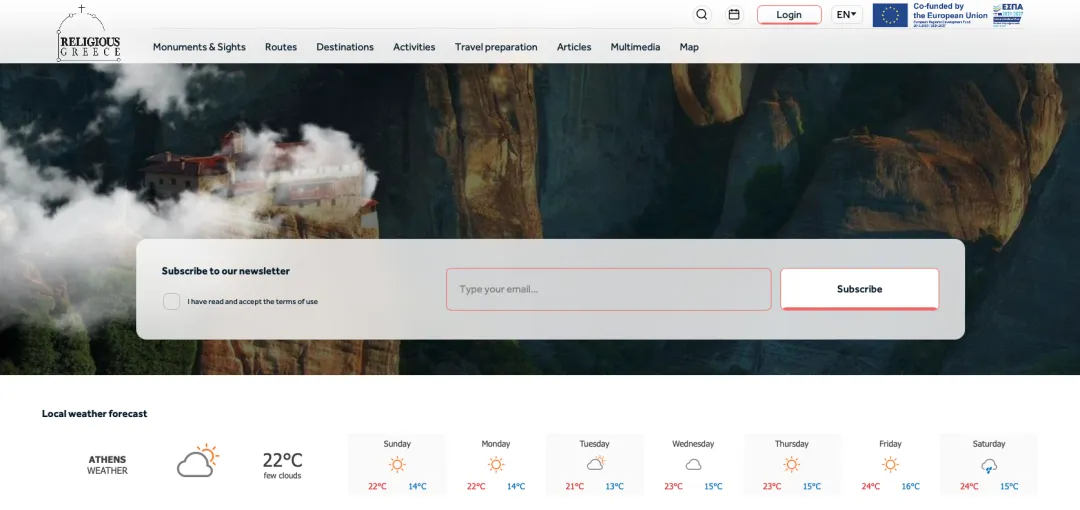Go to the Map menu item
1080x510 pixels.
(x=689, y=47)
